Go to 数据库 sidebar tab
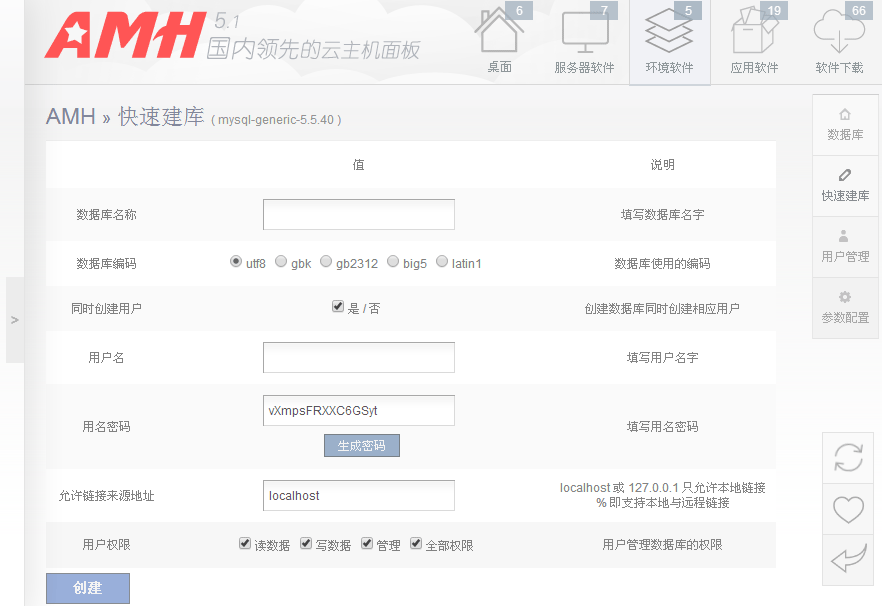882x606 pixels. click(x=845, y=125)
